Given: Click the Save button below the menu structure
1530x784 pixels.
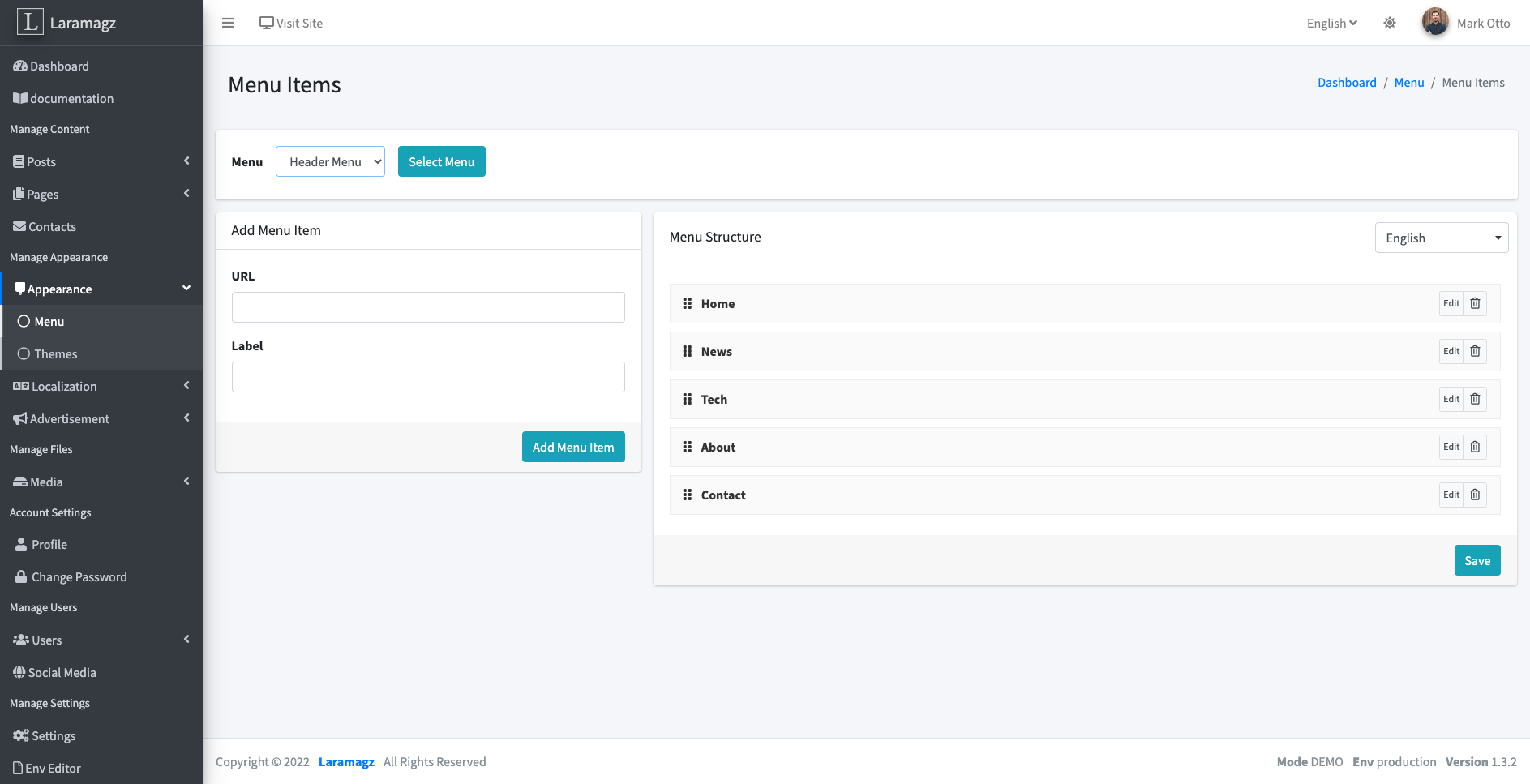Looking at the screenshot, I should 1476,560.
